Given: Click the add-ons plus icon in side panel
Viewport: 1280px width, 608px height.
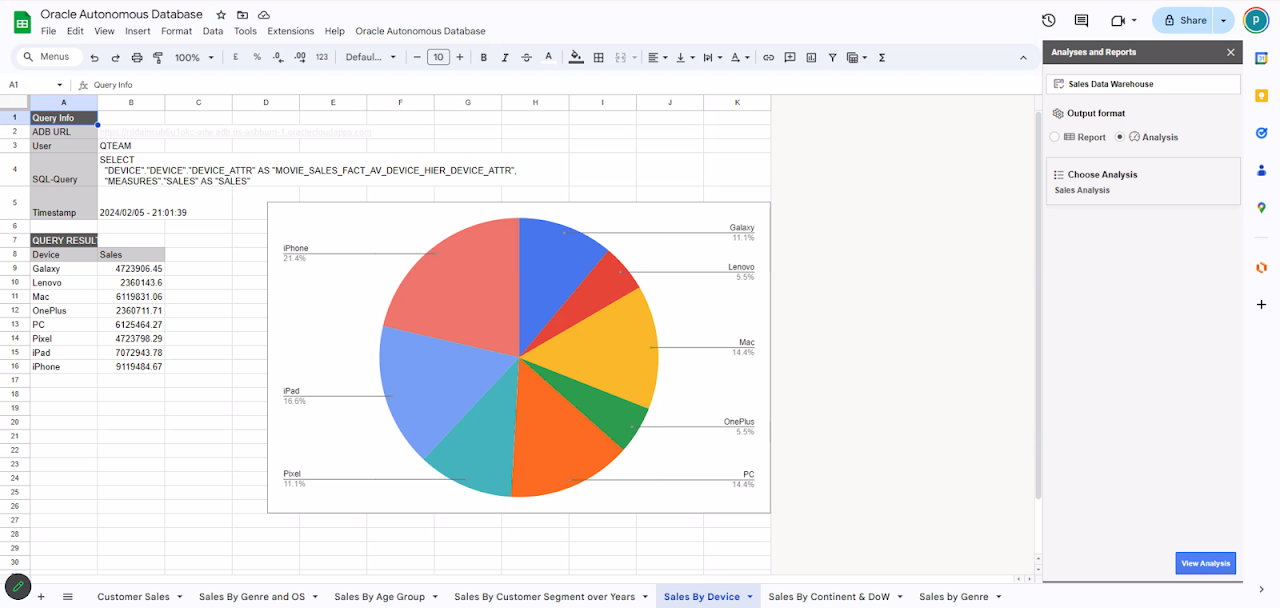Looking at the screenshot, I should tap(1261, 303).
